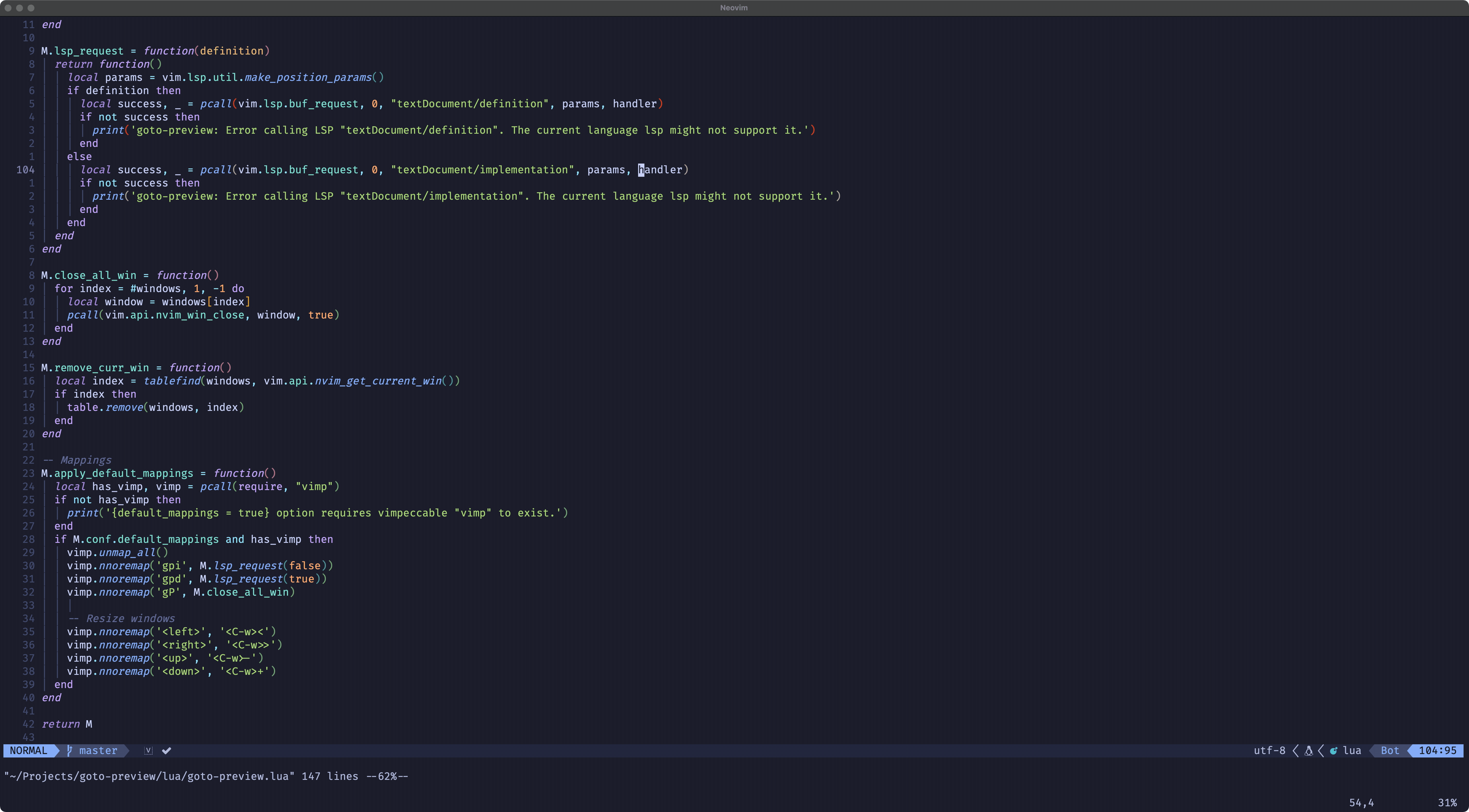This screenshot has width=1469, height=812.
Task: Click the Bot scroll position indicator
Action: 1390,750
